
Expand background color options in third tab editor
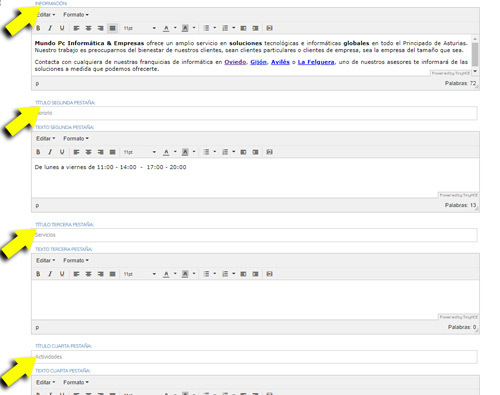[194, 274]
